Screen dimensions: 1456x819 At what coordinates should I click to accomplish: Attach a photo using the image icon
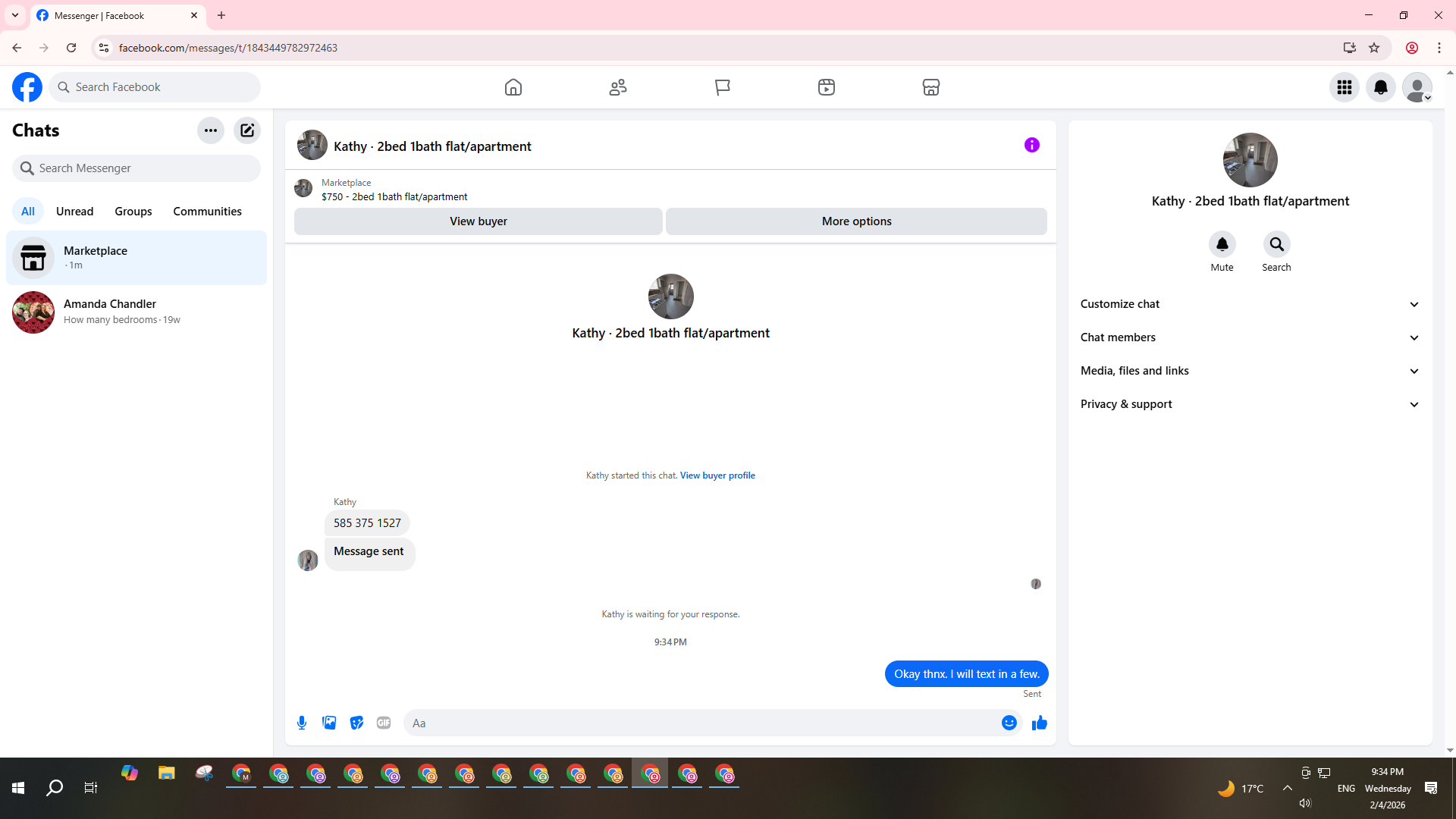coord(329,723)
